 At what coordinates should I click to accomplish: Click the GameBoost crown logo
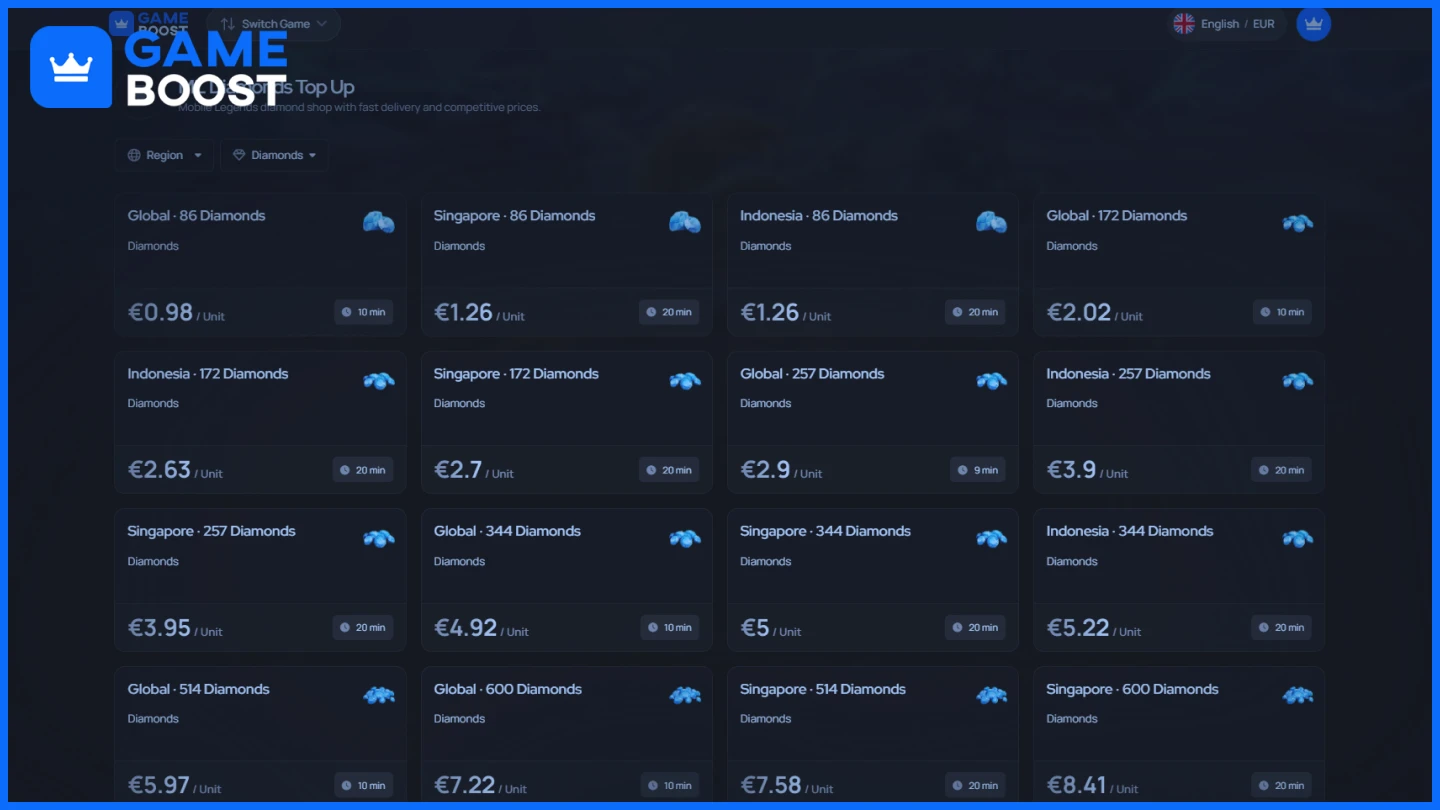[71, 67]
